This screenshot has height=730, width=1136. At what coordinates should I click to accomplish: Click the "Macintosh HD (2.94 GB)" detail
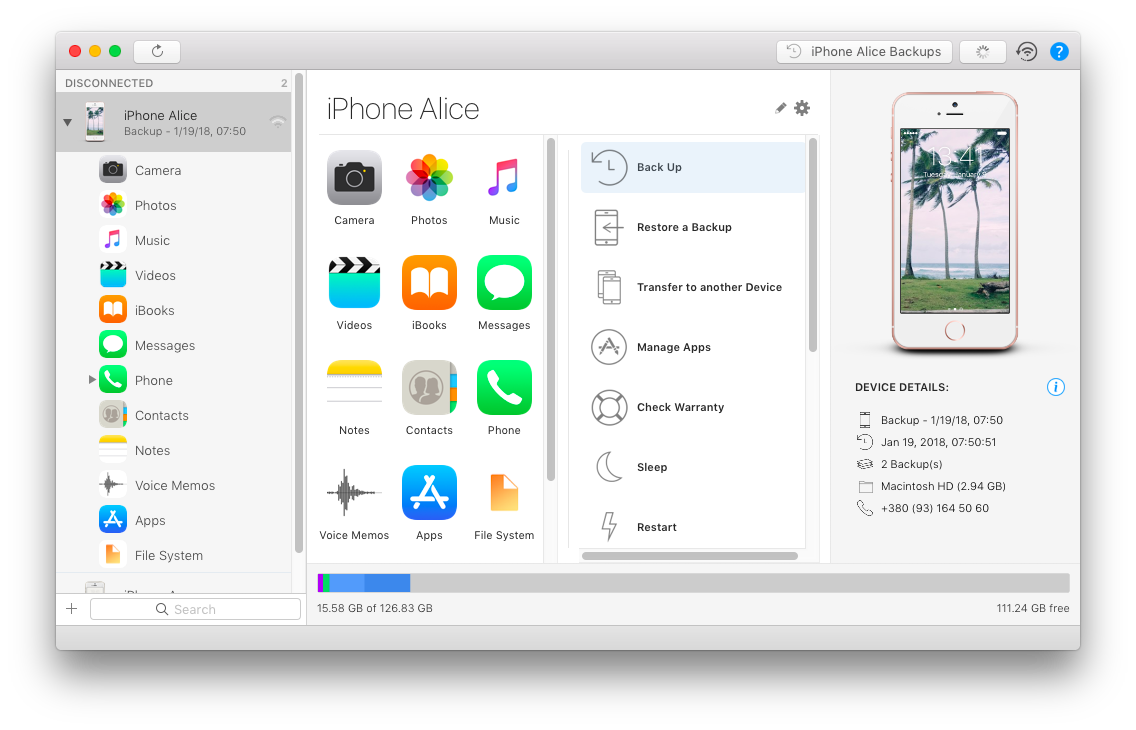[x=943, y=487]
